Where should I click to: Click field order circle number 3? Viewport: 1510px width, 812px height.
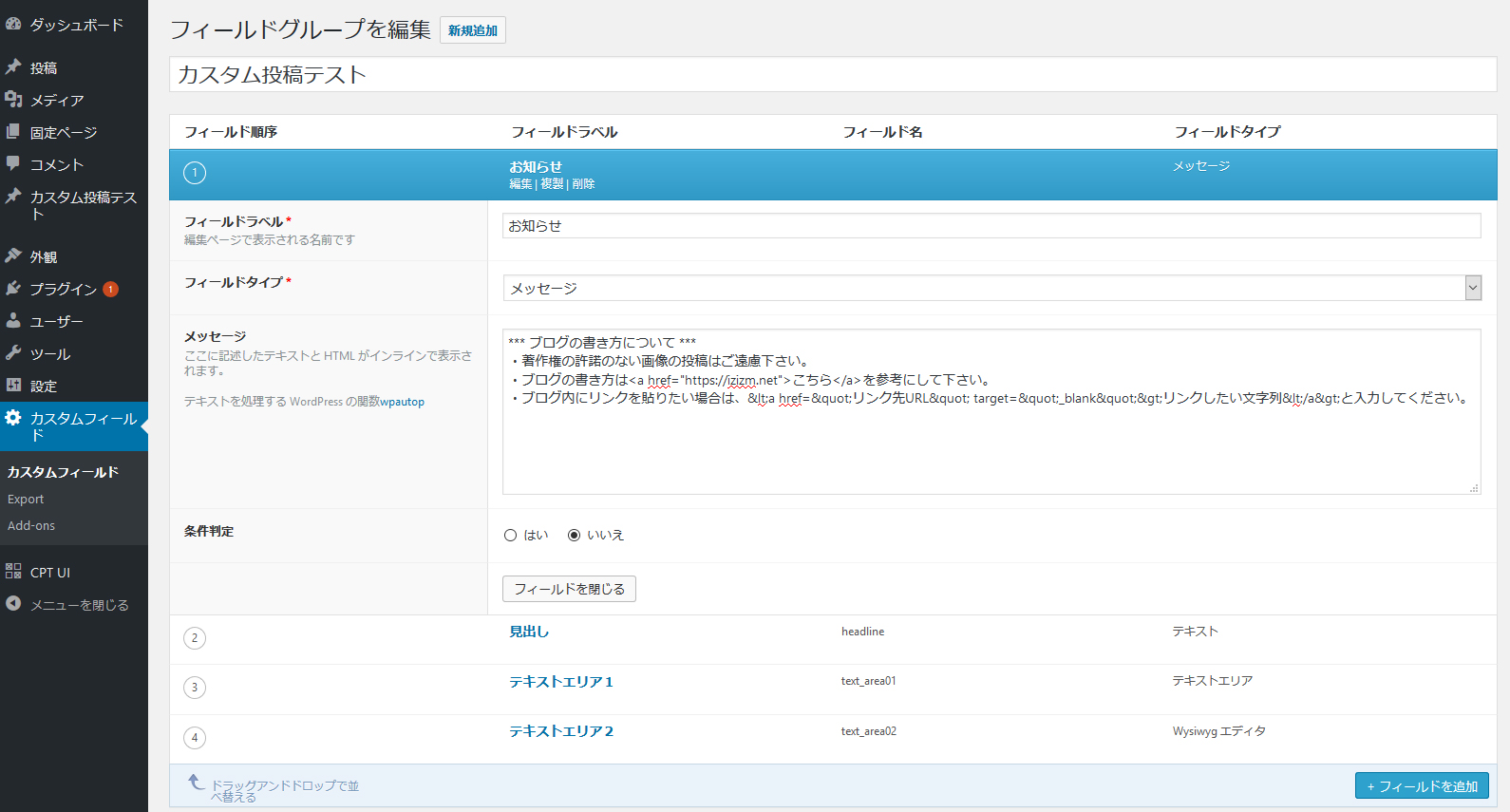tap(195, 688)
